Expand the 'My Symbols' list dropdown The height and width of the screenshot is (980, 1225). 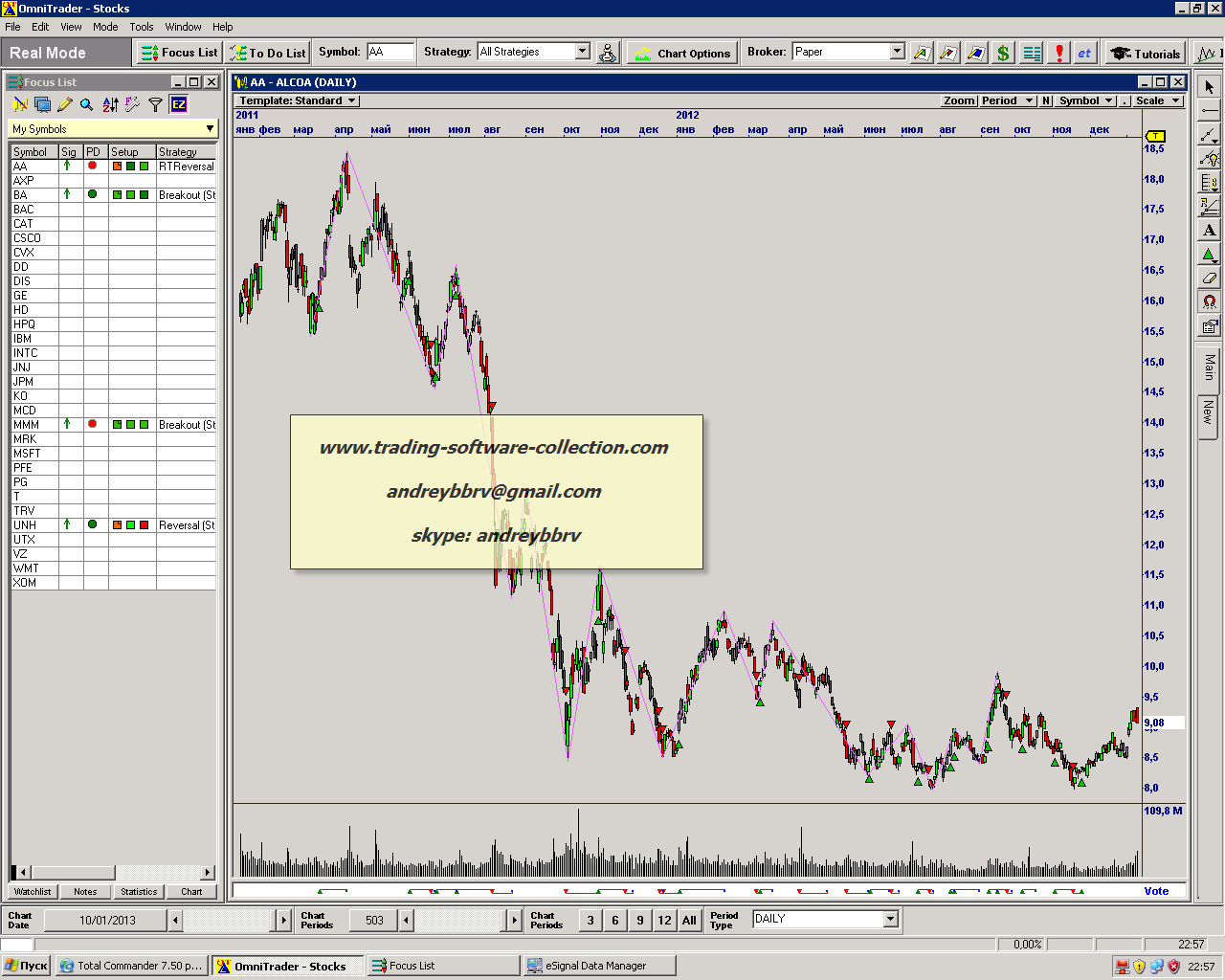[210, 129]
